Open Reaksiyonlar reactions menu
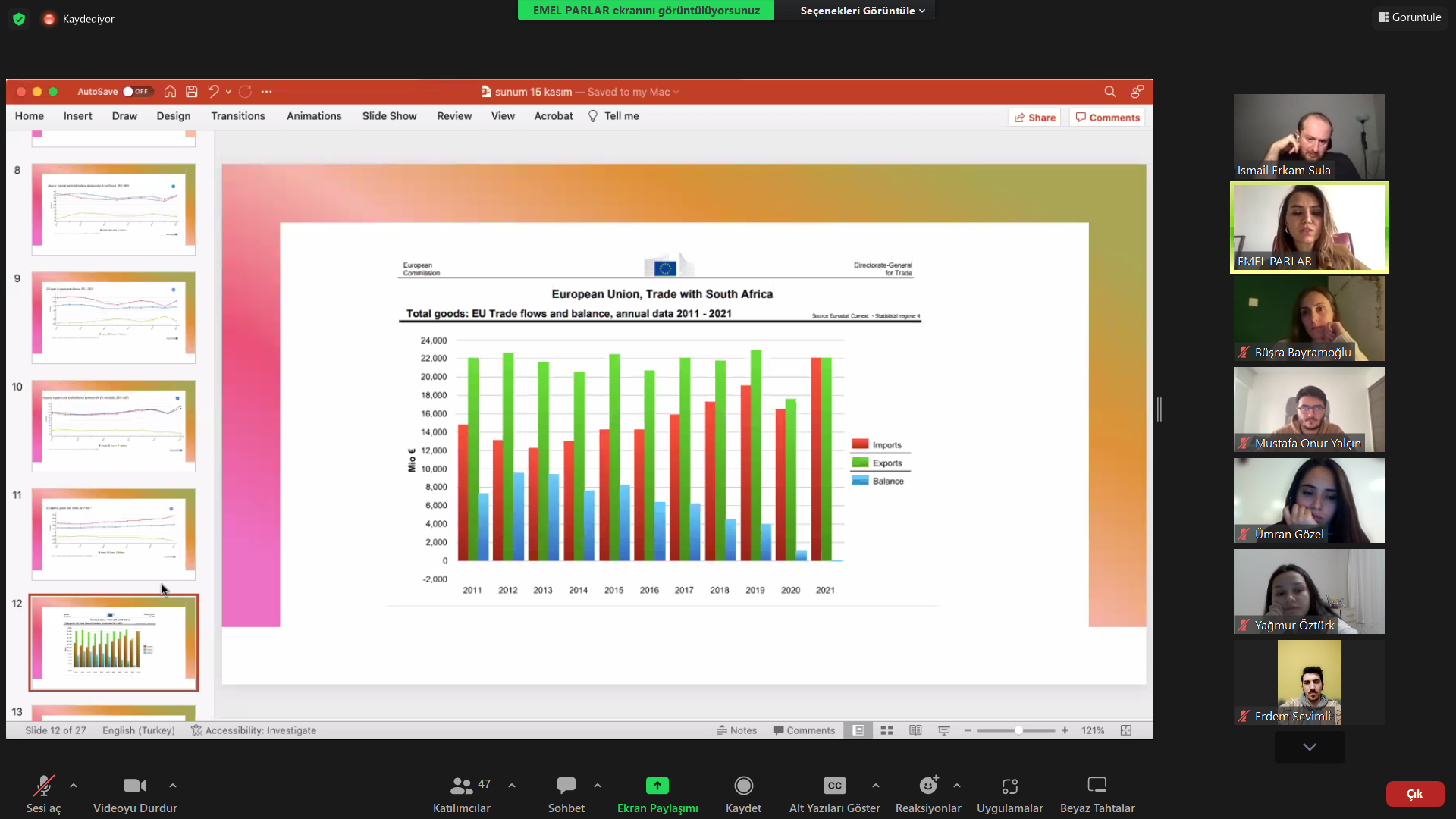 coord(927,786)
